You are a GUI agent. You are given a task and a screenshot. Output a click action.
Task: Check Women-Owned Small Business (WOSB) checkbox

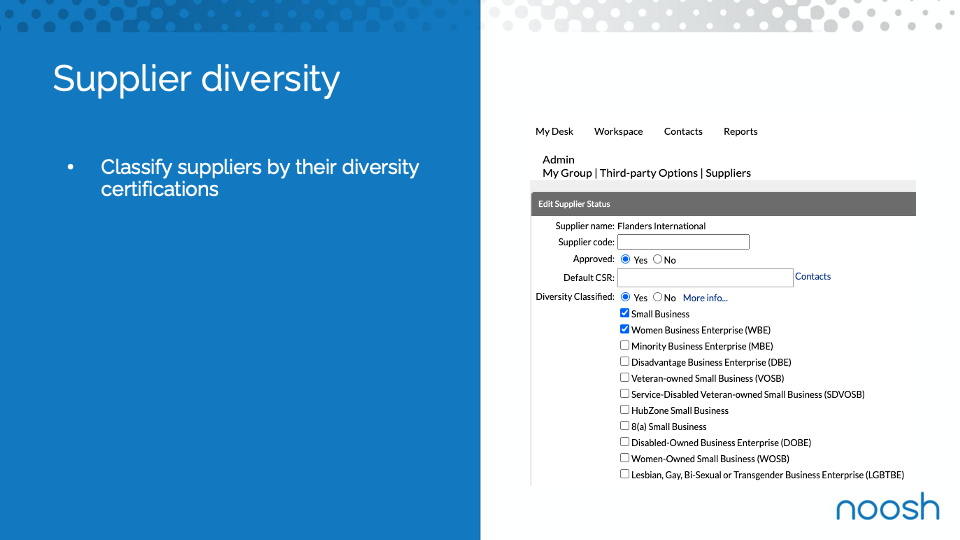click(x=624, y=457)
